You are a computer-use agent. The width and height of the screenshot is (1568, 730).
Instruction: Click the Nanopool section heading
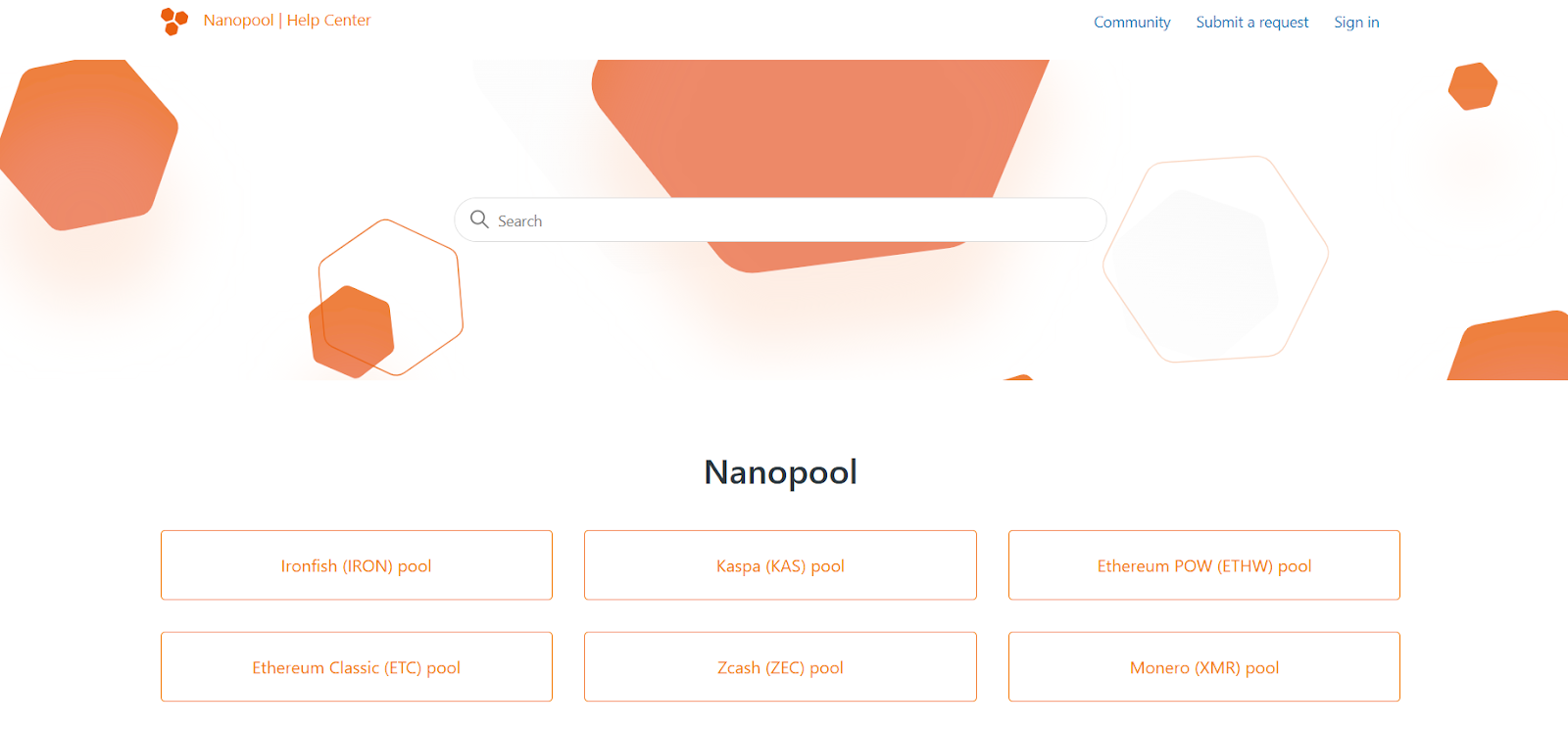(x=780, y=472)
